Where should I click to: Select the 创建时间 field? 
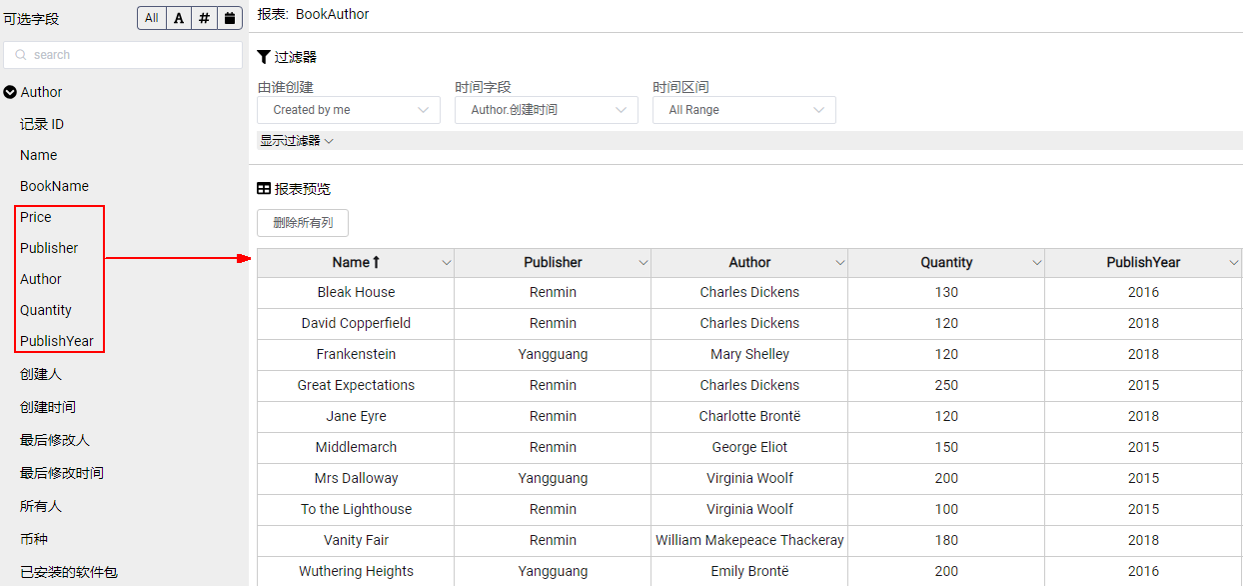[x=48, y=407]
